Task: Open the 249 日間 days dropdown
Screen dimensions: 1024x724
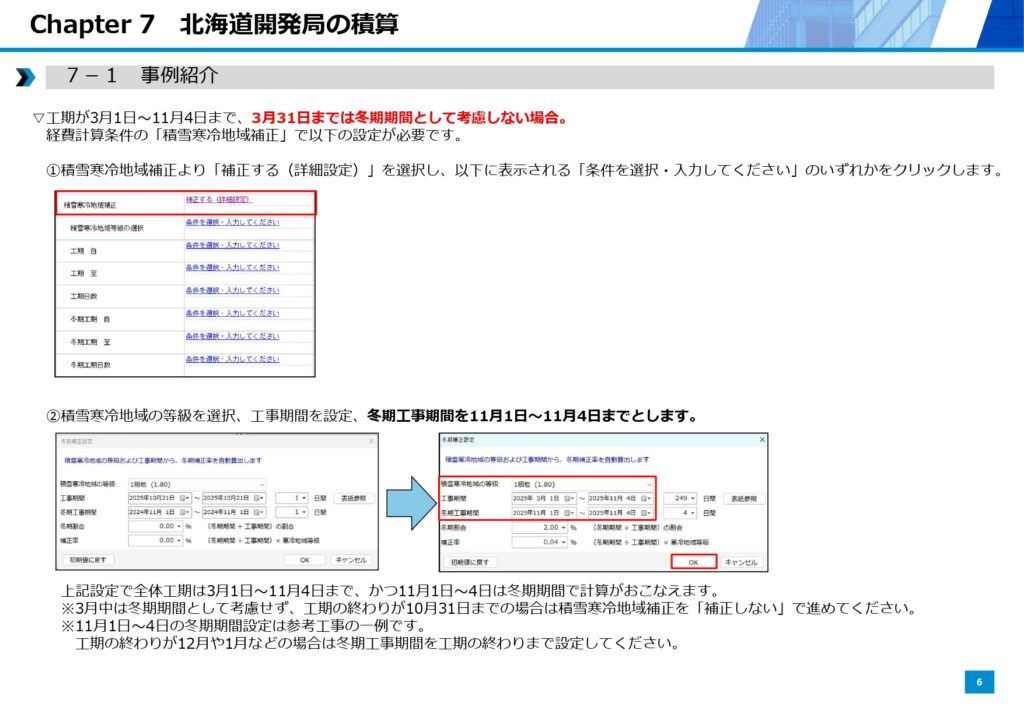Action: 691,498
